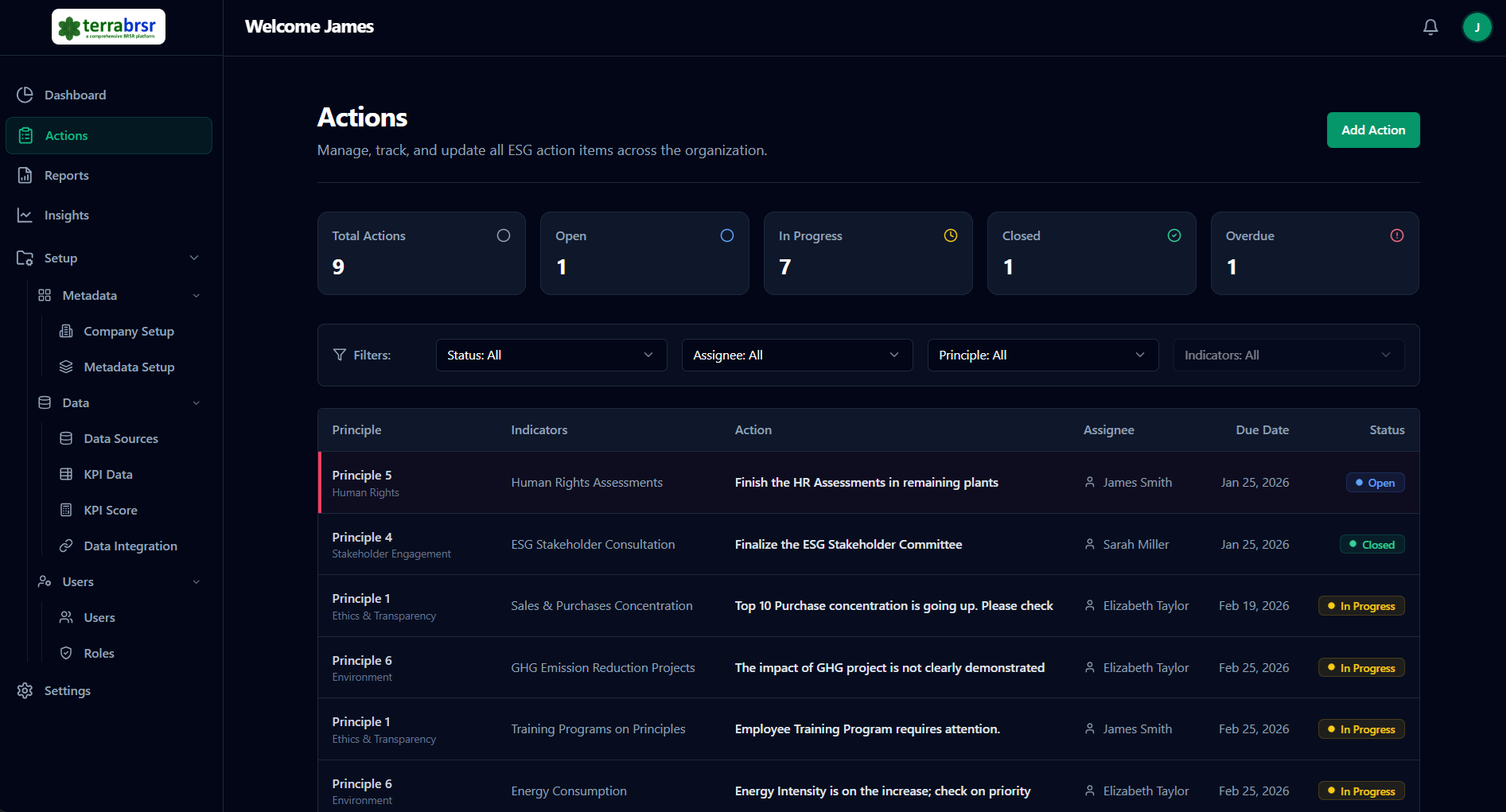
Task: Collapse the Metadata submenu chevron
Action: pos(197,295)
